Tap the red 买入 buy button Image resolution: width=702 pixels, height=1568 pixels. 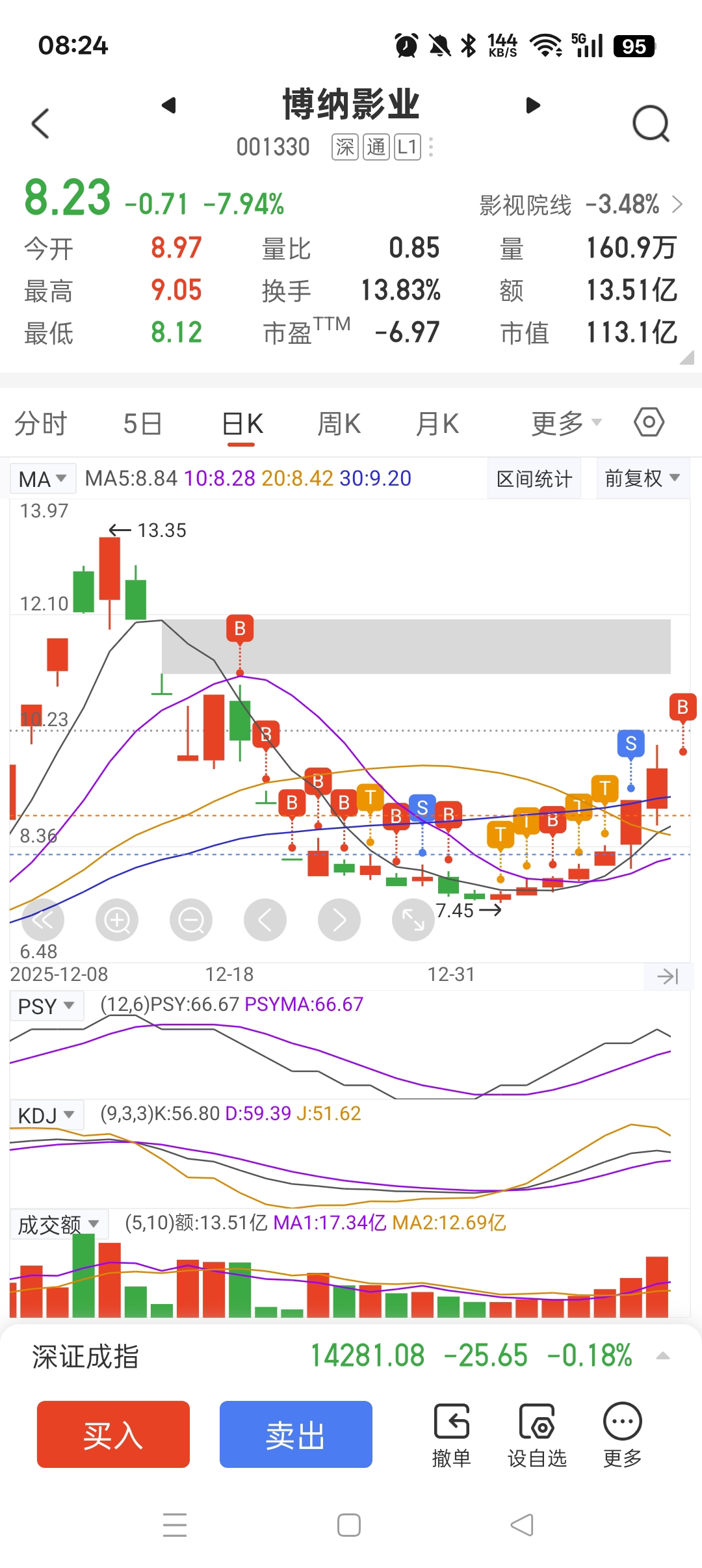[x=113, y=1434]
